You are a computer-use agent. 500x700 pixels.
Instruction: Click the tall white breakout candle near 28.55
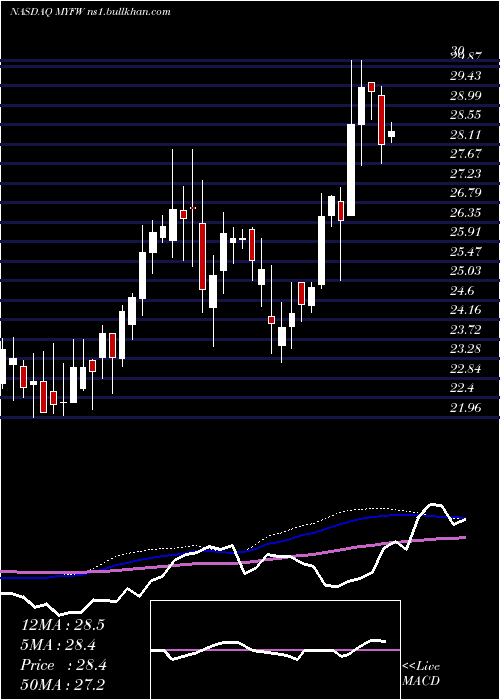351,170
